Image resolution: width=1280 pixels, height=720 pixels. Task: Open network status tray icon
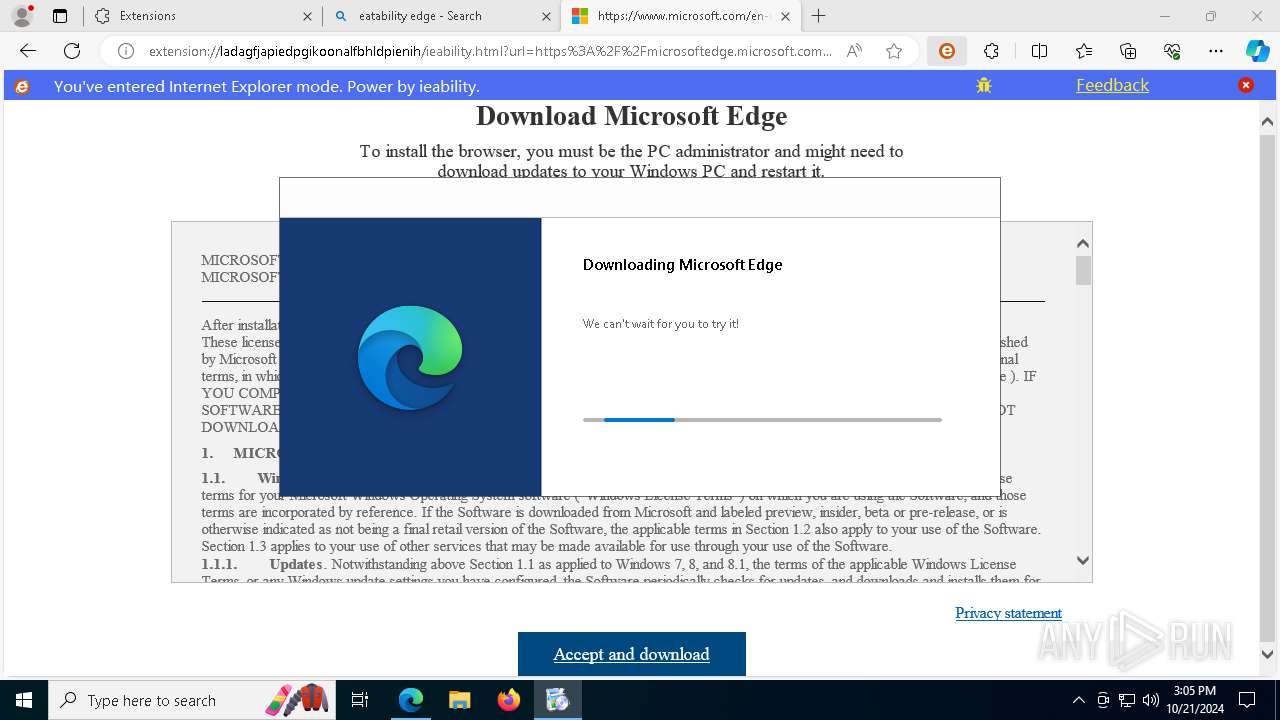pos(1127,700)
